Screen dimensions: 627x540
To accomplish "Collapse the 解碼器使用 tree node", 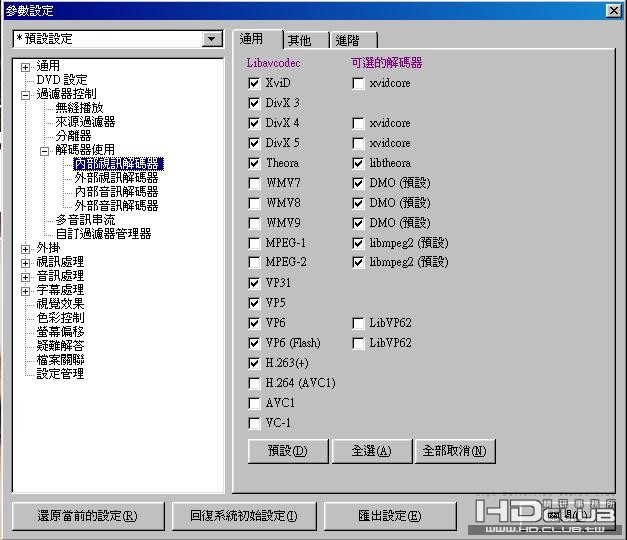I will pyautogui.click(x=44, y=151).
